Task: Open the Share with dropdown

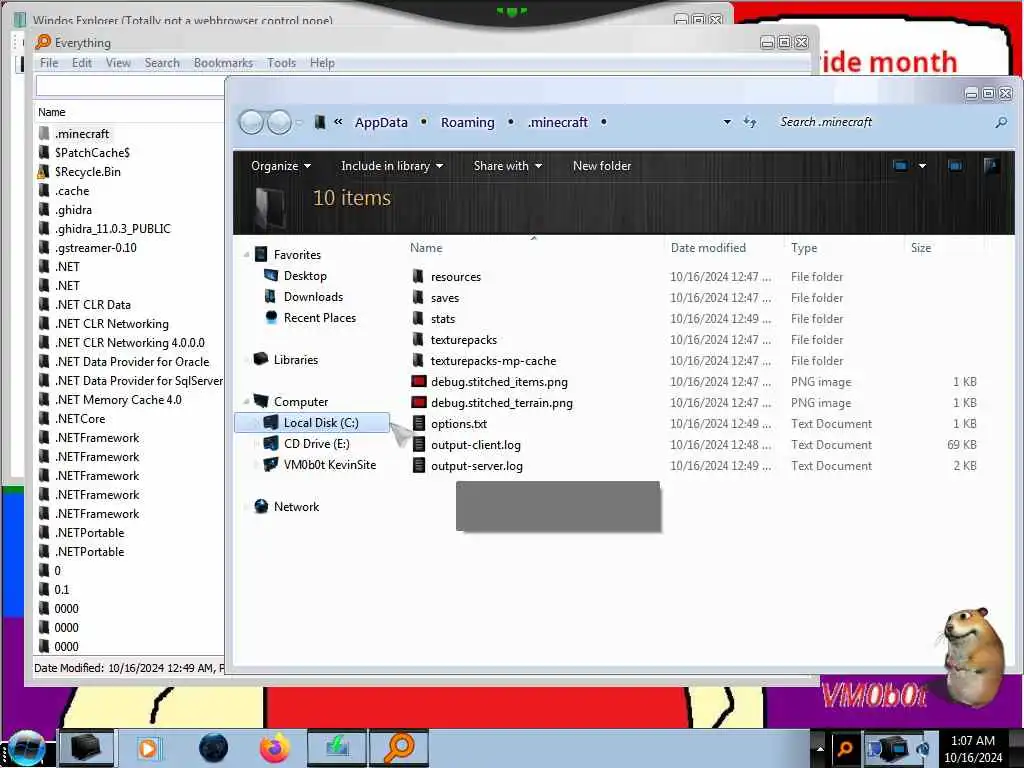Action: [x=507, y=166]
